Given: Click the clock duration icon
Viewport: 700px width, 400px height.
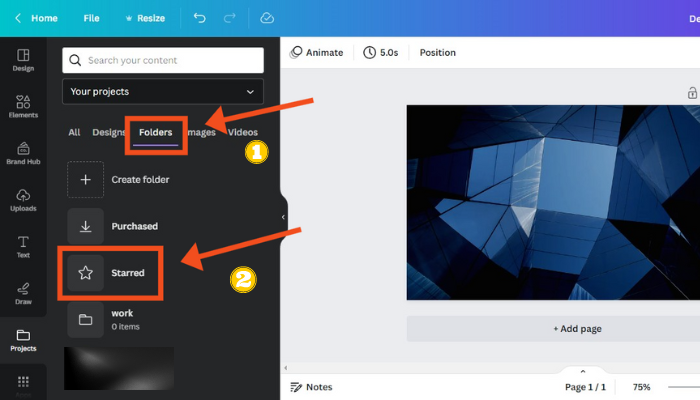Looking at the screenshot, I should 369,53.
